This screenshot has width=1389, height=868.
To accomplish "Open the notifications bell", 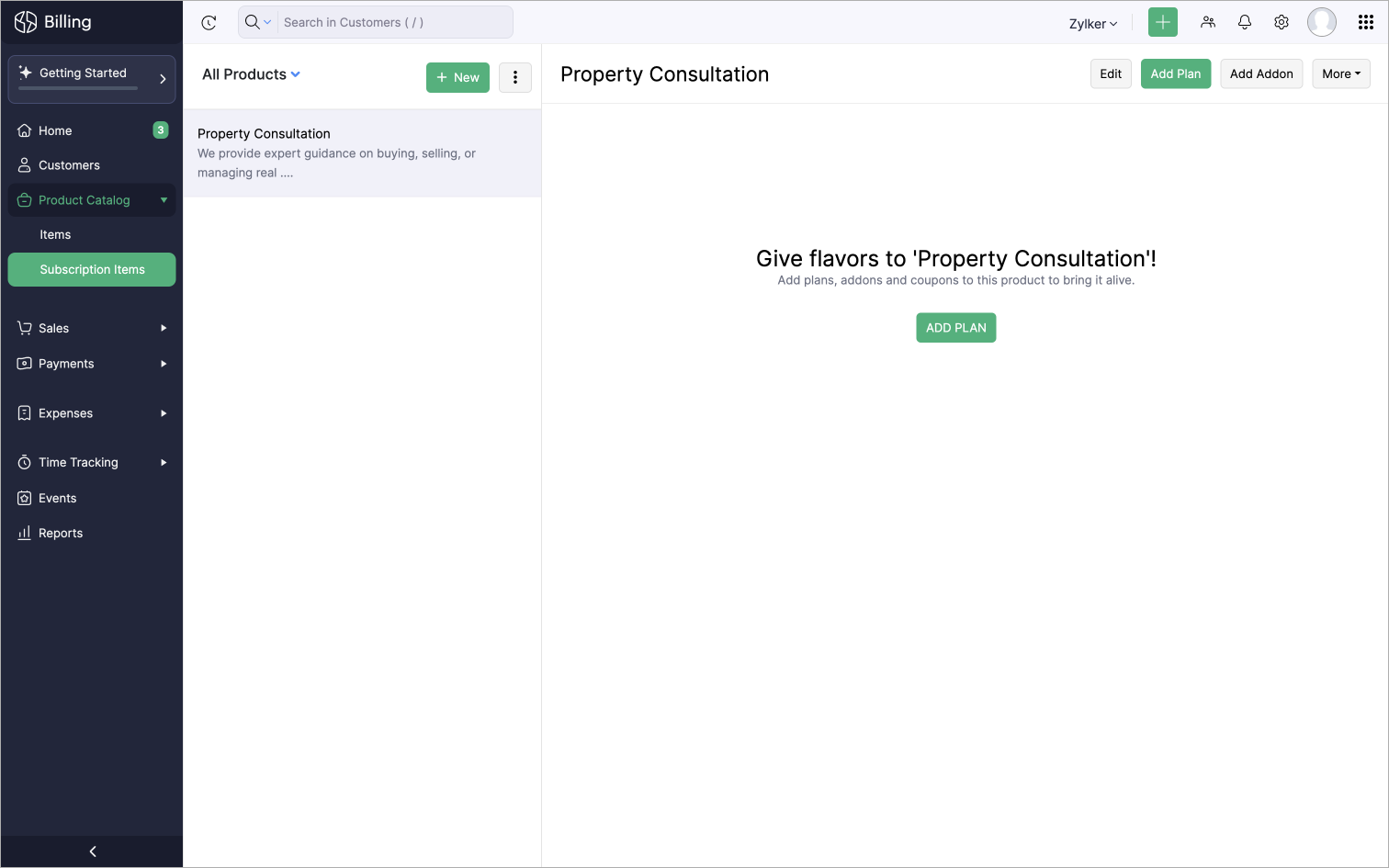I will (x=1245, y=22).
